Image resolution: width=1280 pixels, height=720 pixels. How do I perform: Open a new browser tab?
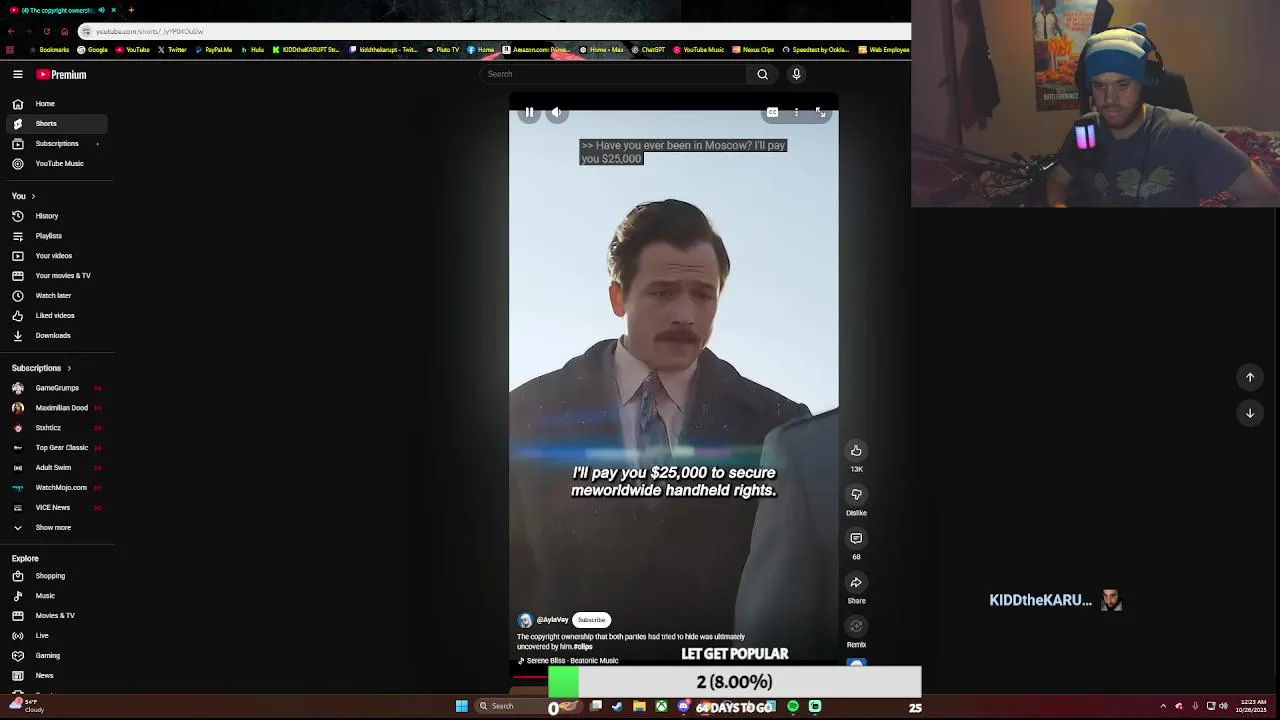point(131,10)
